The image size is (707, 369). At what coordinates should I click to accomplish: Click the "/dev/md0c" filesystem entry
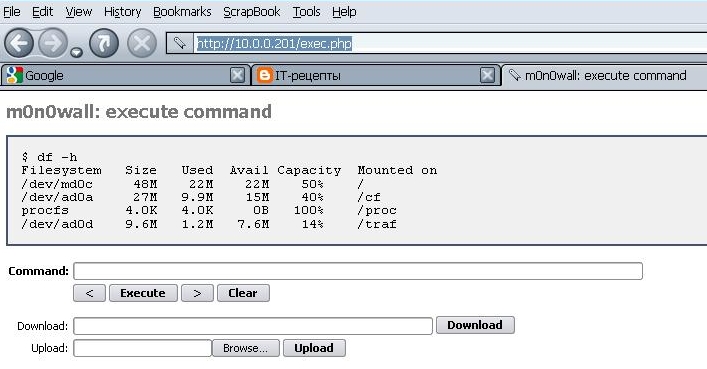(x=57, y=184)
